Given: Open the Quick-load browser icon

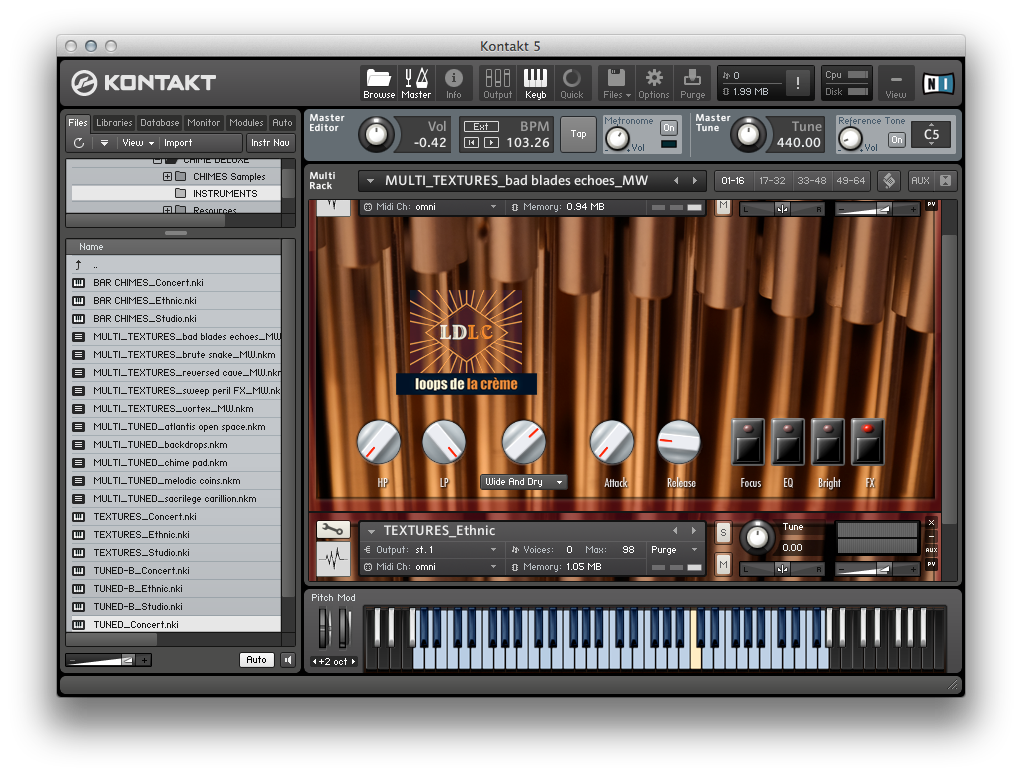Looking at the screenshot, I should [572, 83].
